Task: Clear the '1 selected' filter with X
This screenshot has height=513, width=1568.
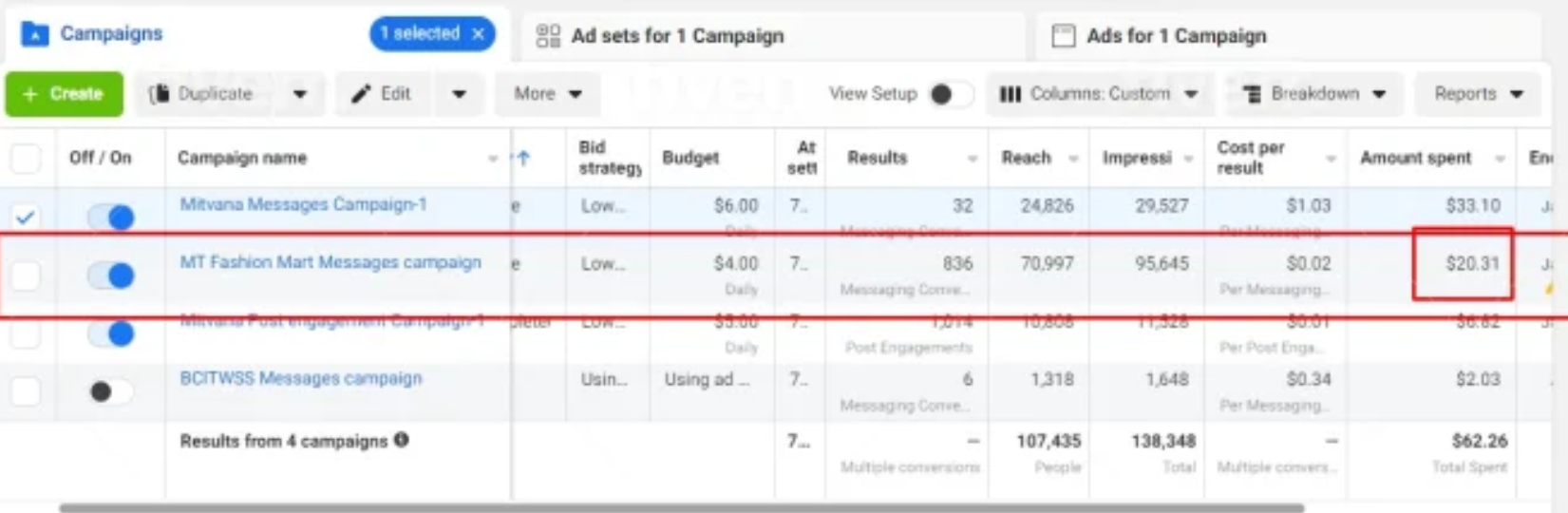Action: click(x=479, y=34)
